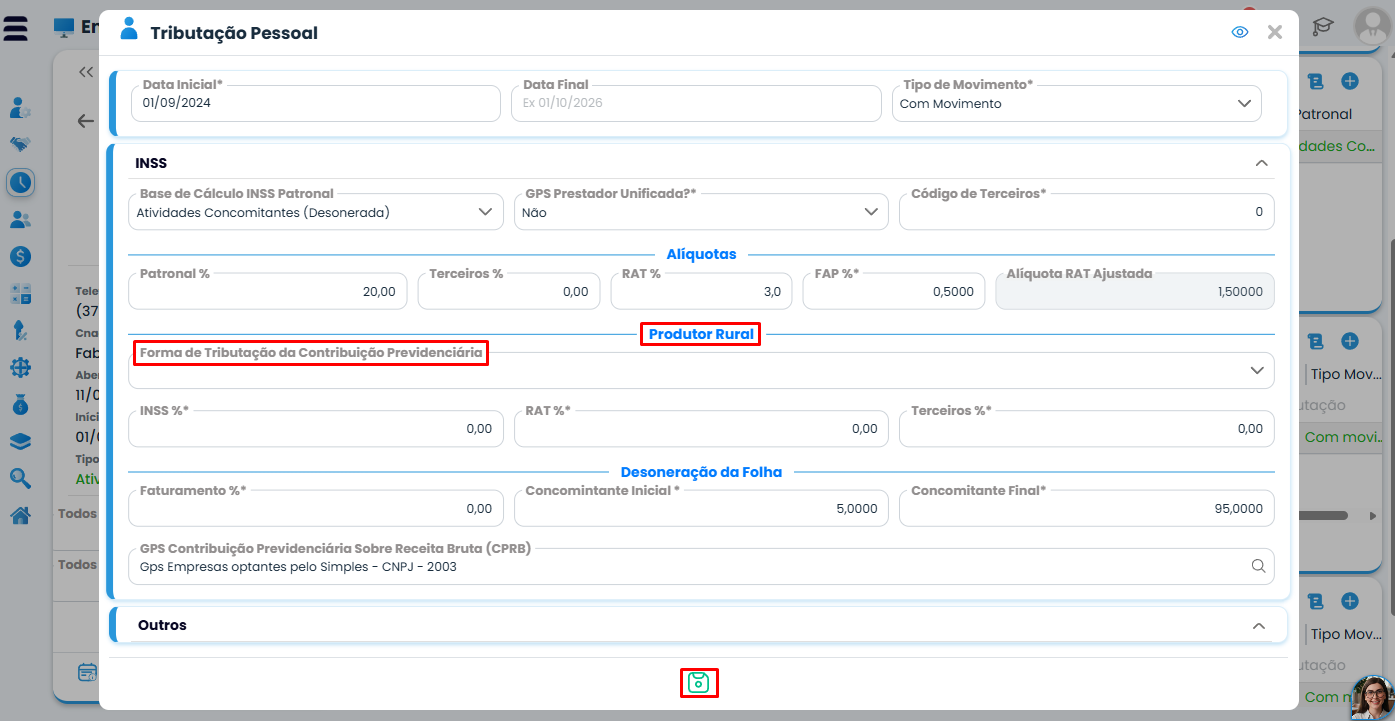Open the money bag sidebar icon
This screenshot has width=1395, height=721.
coord(20,405)
